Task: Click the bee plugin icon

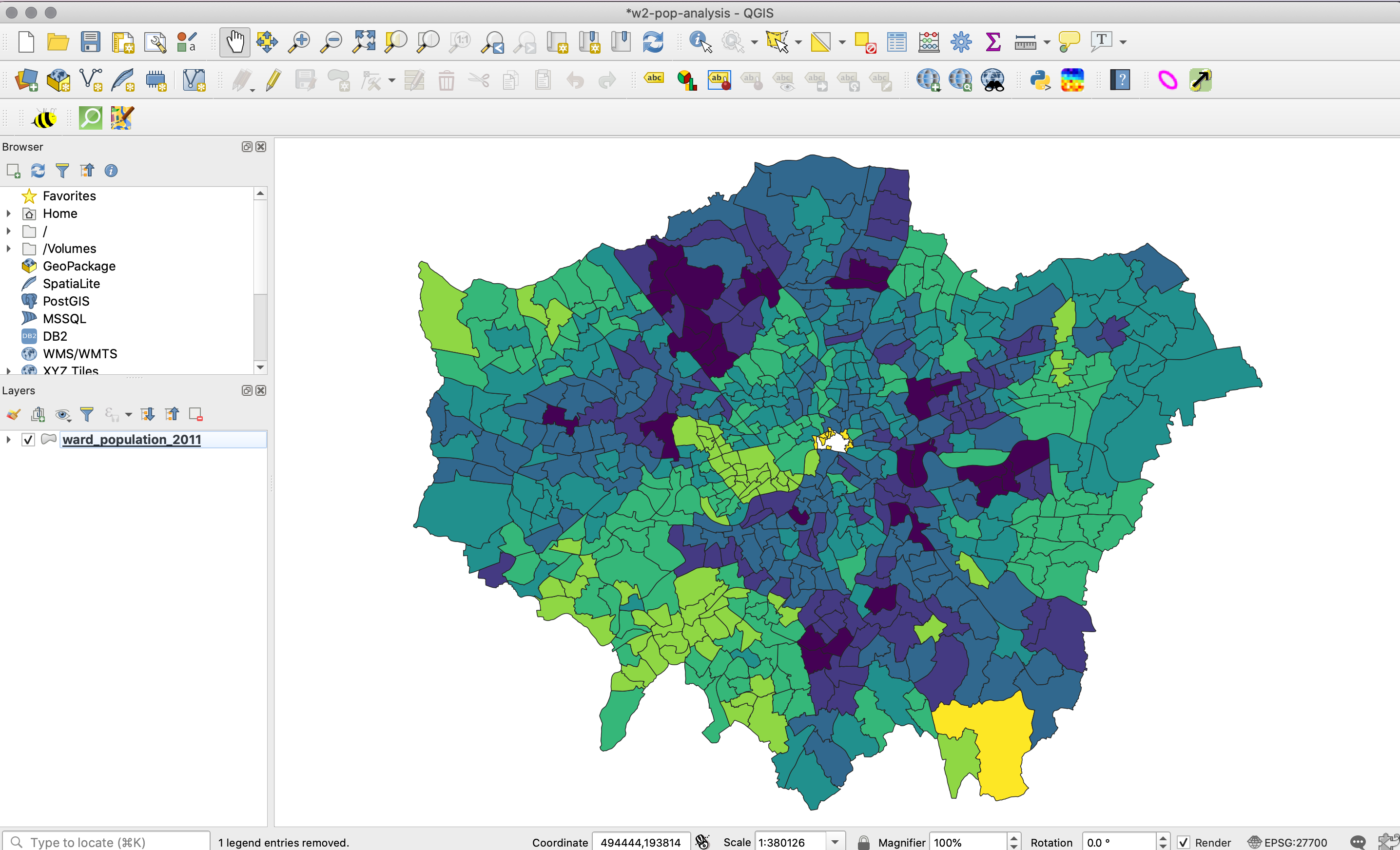Action: [44, 119]
